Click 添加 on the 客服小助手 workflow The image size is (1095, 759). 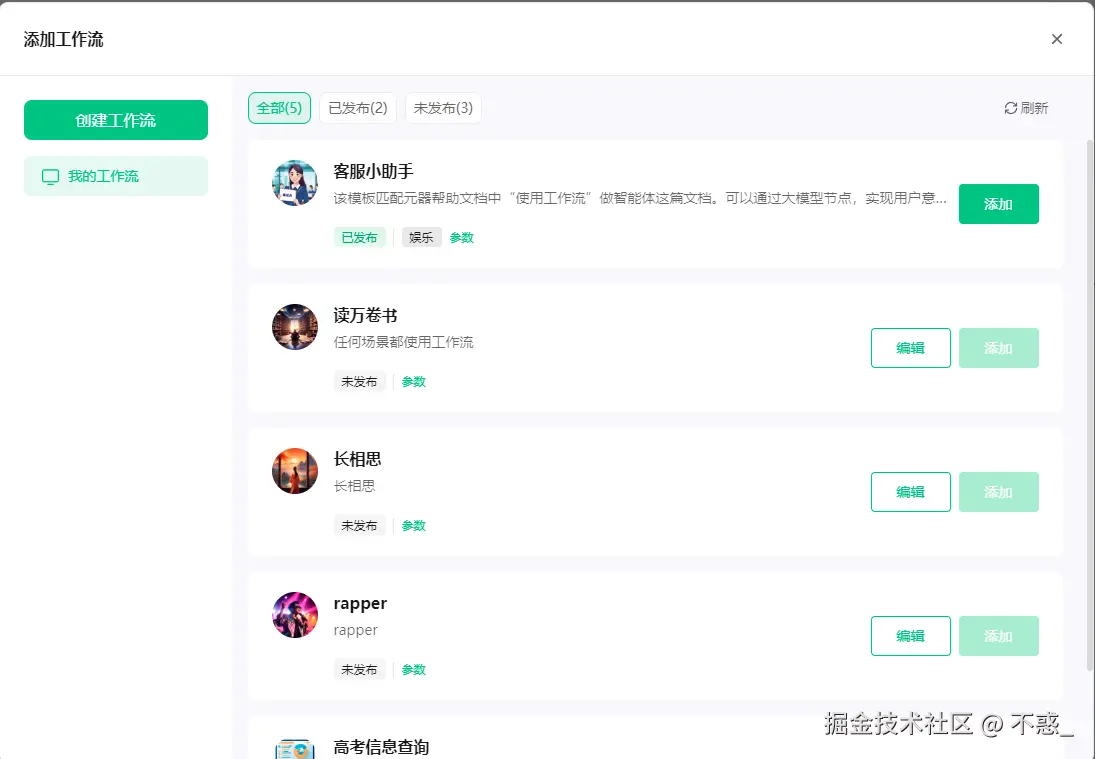998,204
